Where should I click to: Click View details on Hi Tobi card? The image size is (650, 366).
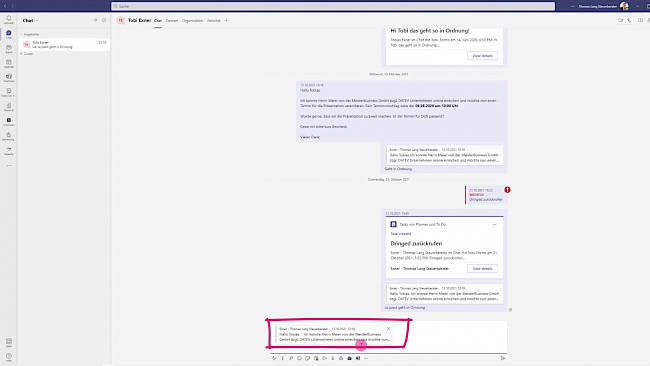point(483,56)
